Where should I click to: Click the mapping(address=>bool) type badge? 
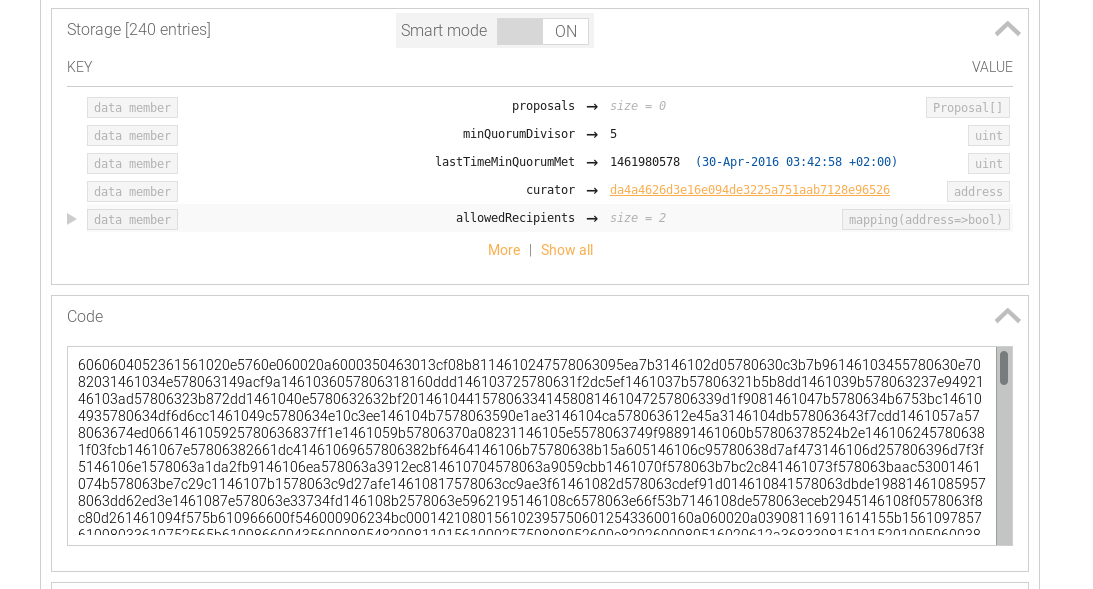tap(925, 219)
